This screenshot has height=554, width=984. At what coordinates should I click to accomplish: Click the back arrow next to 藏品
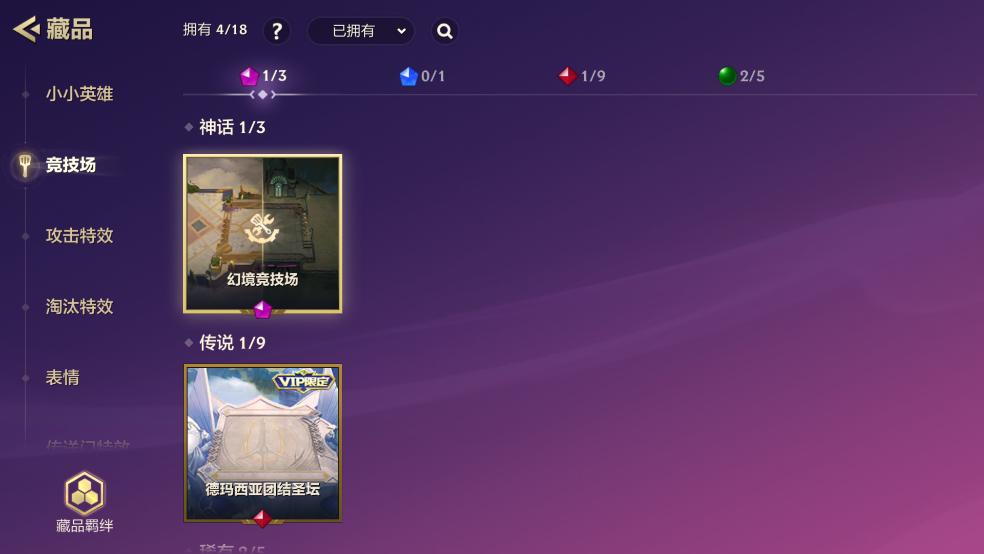[26, 29]
